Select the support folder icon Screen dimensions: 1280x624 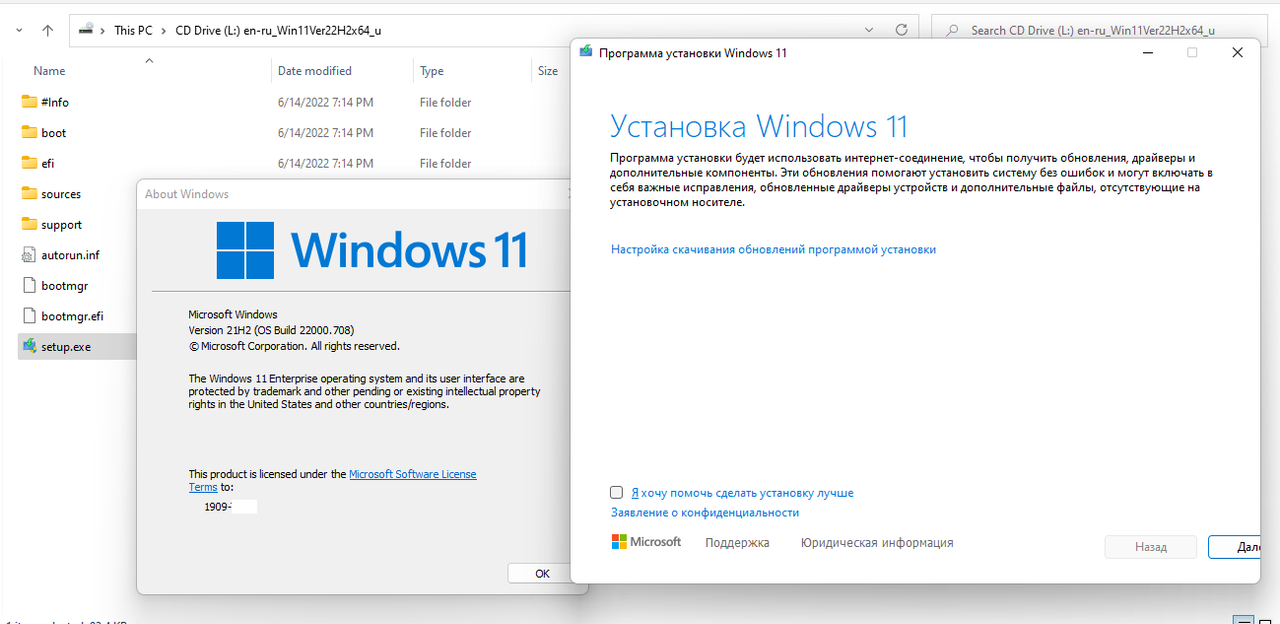pyautogui.click(x=29, y=225)
